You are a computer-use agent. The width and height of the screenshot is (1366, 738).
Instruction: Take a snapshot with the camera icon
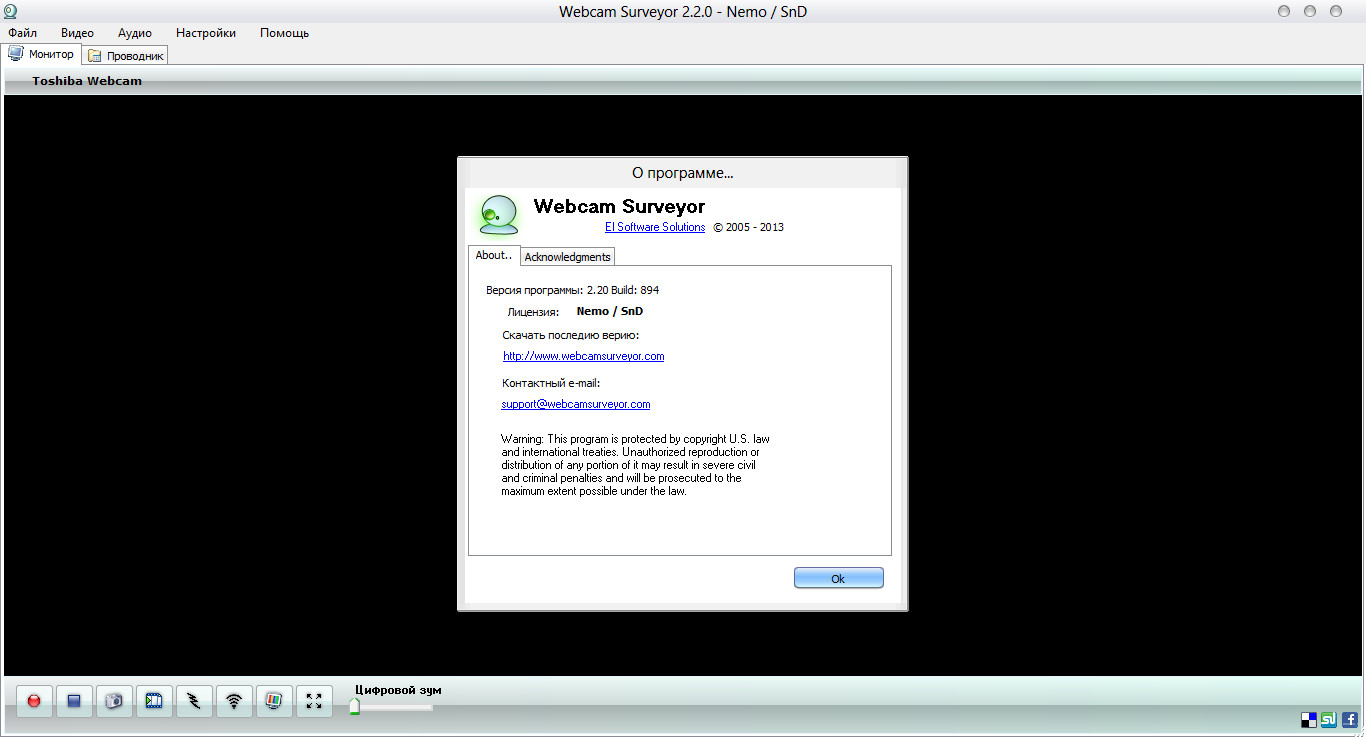pos(114,701)
